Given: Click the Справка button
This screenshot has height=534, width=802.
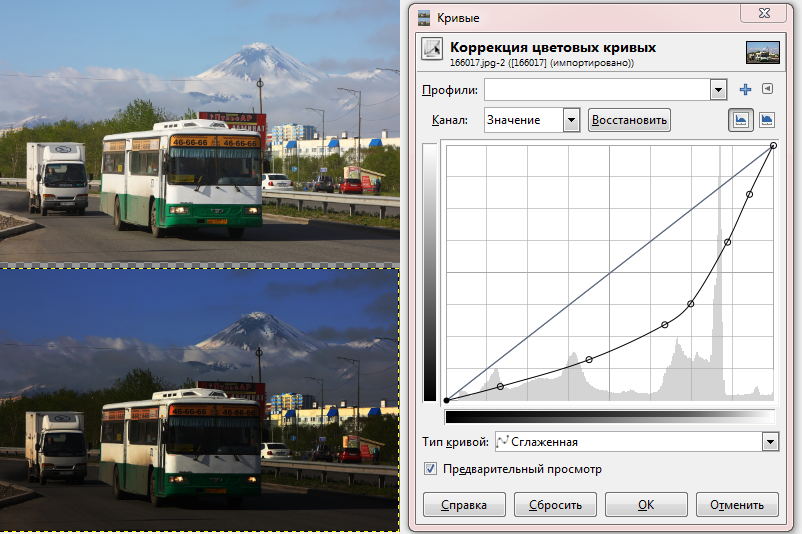Looking at the screenshot, I should pyautogui.click(x=464, y=505).
